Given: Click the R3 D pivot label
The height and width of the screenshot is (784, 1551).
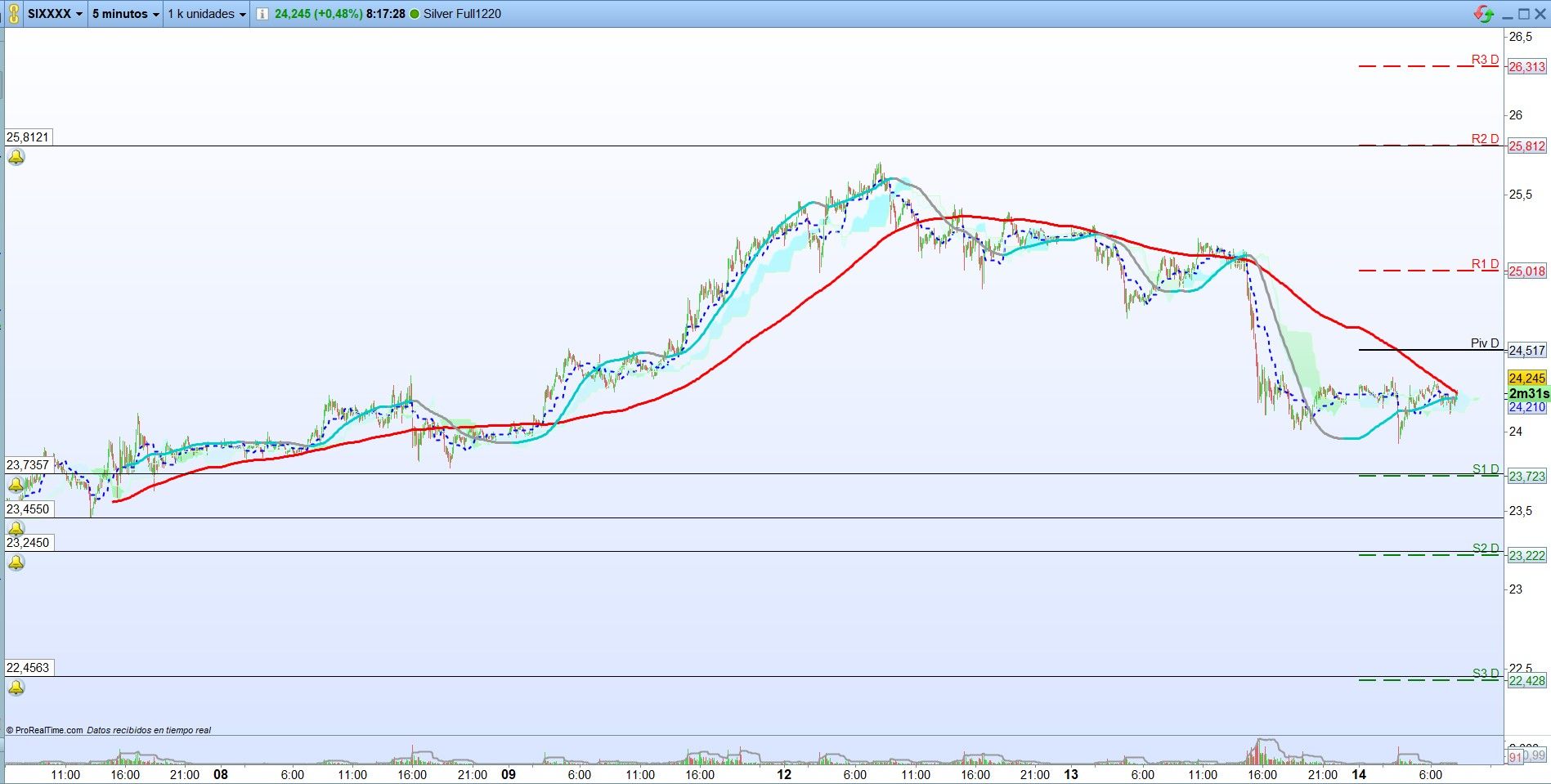Looking at the screenshot, I should tap(1485, 60).
